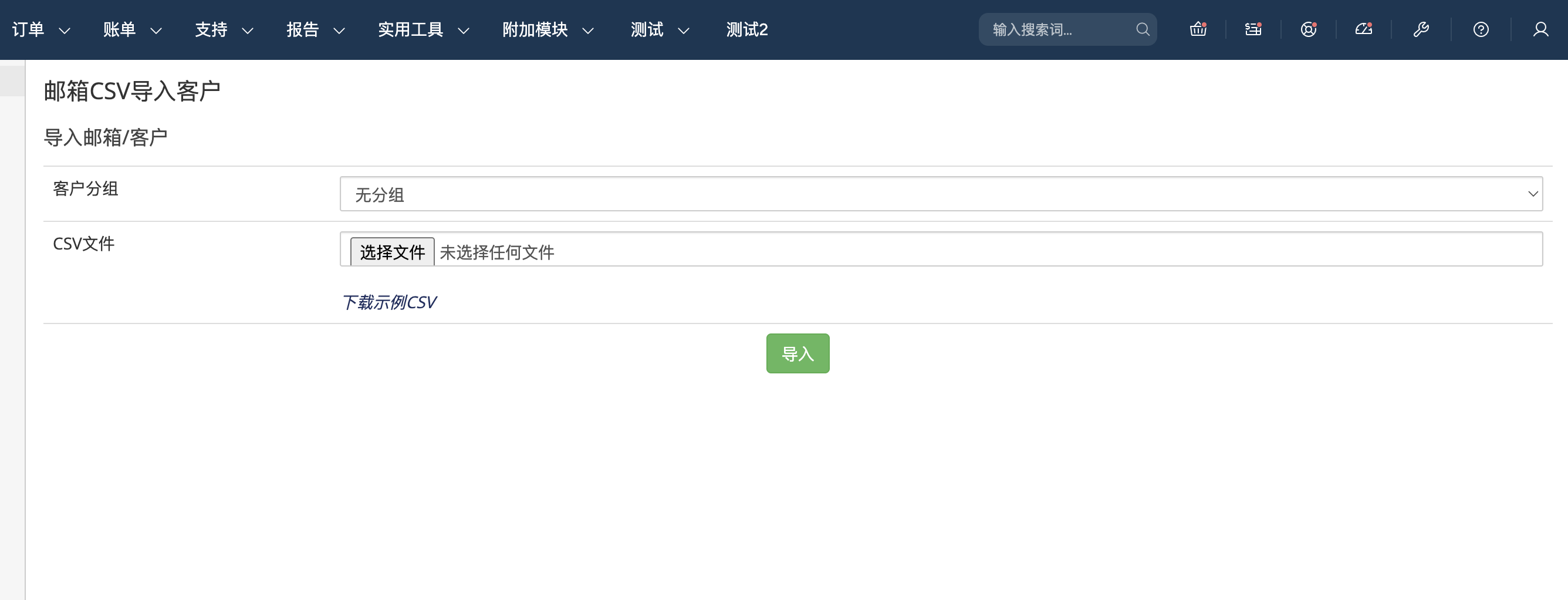Click the 选择文件 file chooser button
The image size is (1568, 600).
coord(392,252)
